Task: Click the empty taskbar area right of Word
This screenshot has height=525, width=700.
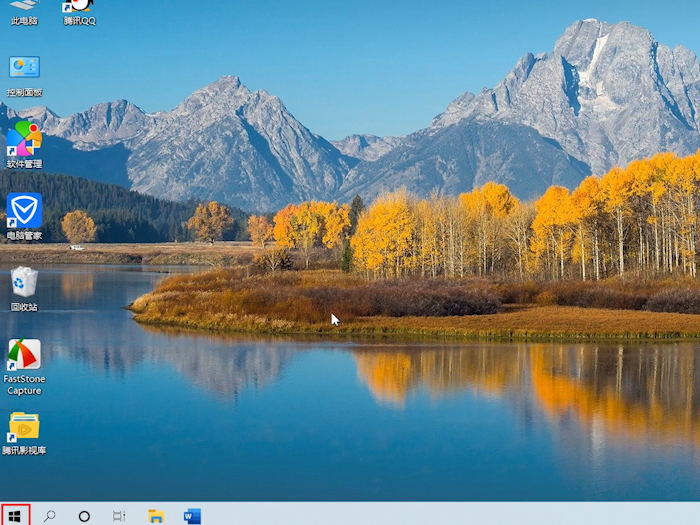Action: (450, 516)
